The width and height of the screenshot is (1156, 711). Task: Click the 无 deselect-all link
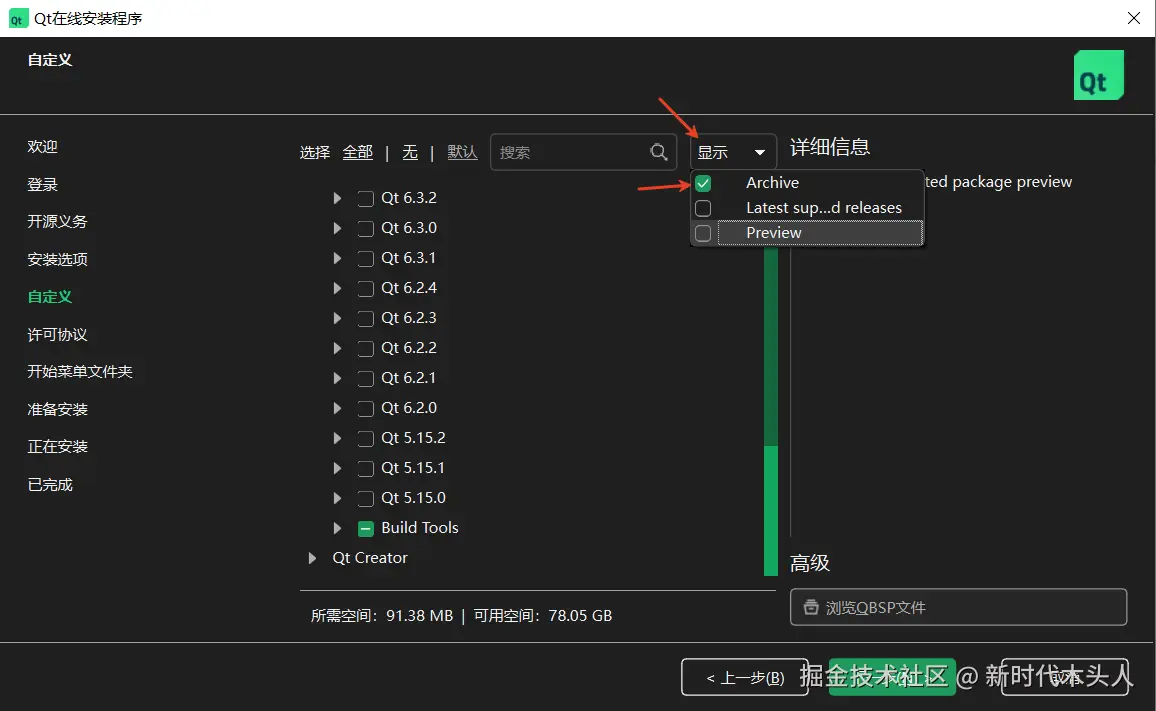[410, 152]
